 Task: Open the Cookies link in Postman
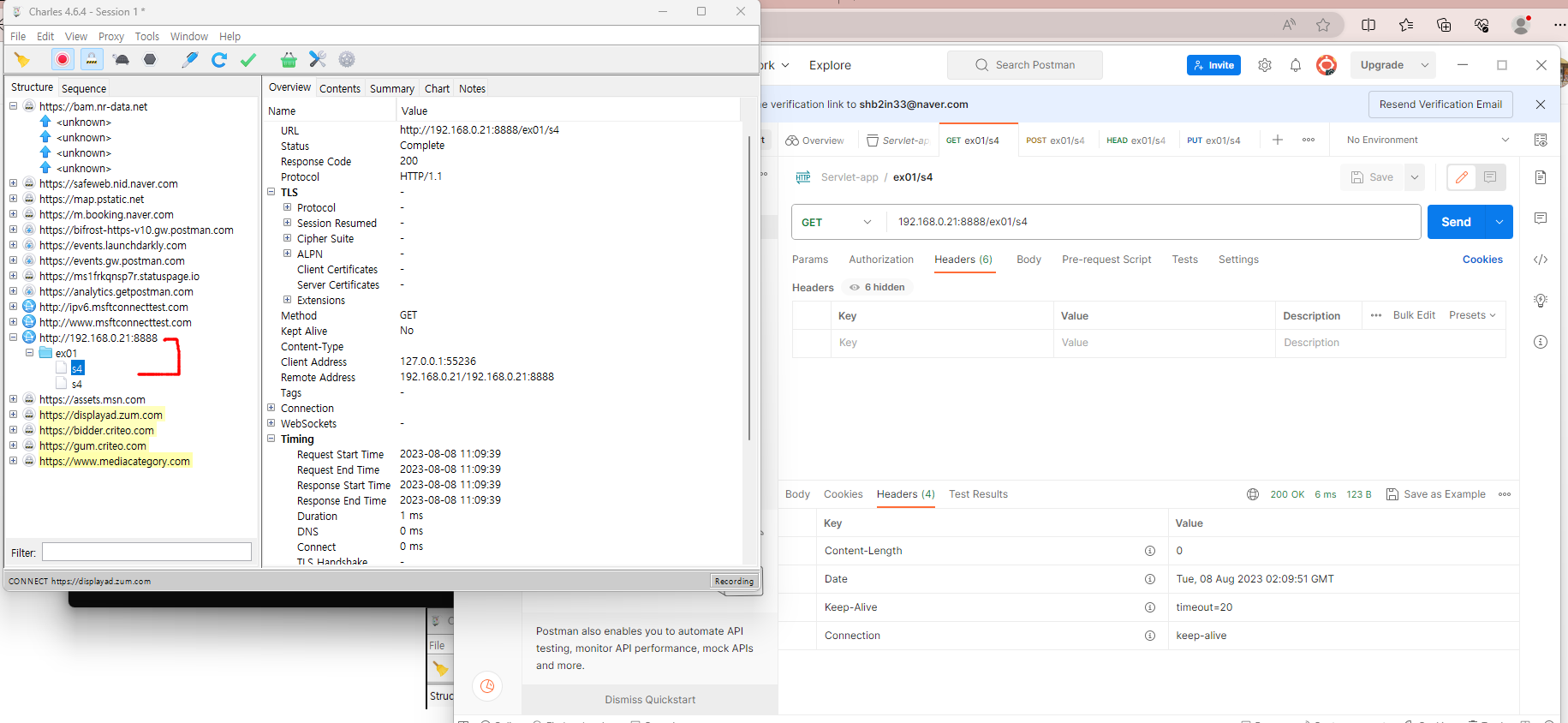tap(1482, 260)
